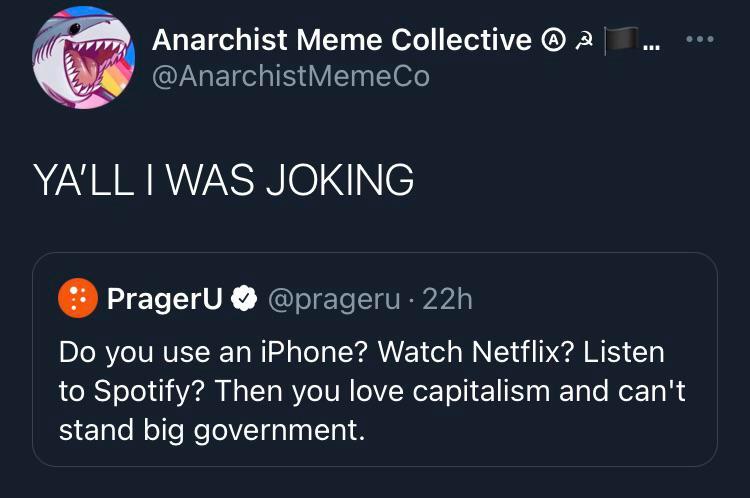Click the 22h timestamp
This screenshot has height=498, width=750.
pos(447,298)
